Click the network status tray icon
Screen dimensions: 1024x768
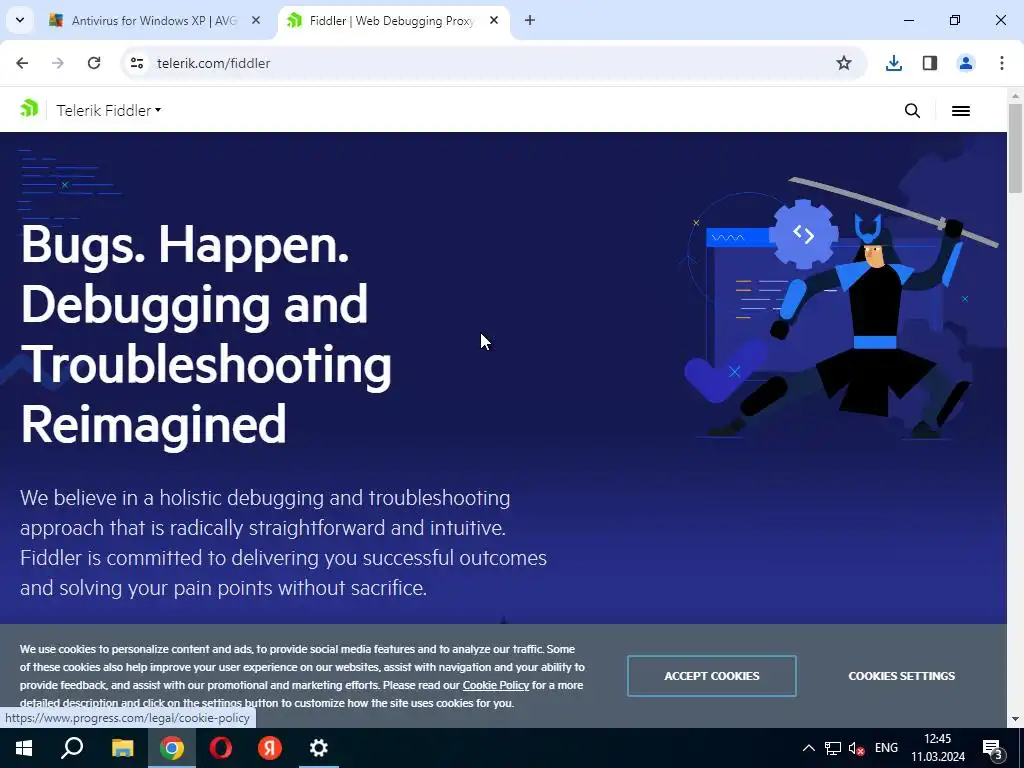[833, 748]
